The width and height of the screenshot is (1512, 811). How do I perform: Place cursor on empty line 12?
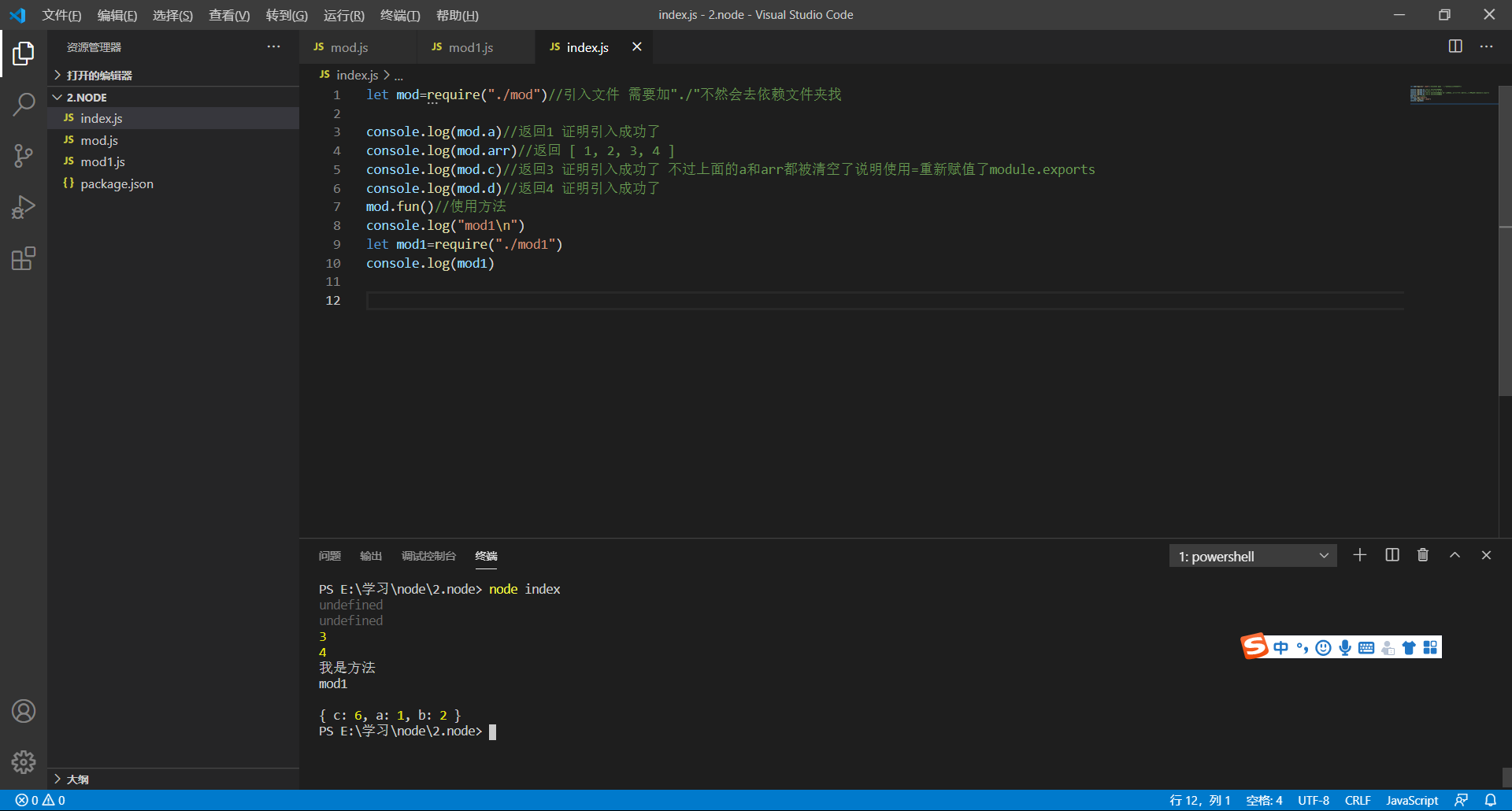tap(884, 300)
